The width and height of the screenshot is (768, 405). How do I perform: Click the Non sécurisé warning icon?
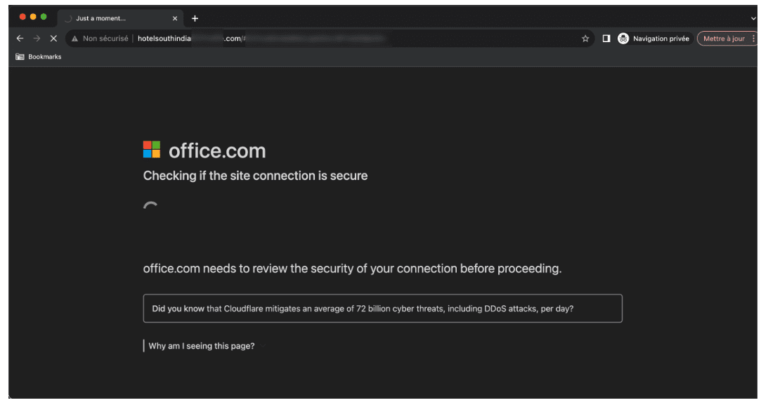(x=74, y=39)
